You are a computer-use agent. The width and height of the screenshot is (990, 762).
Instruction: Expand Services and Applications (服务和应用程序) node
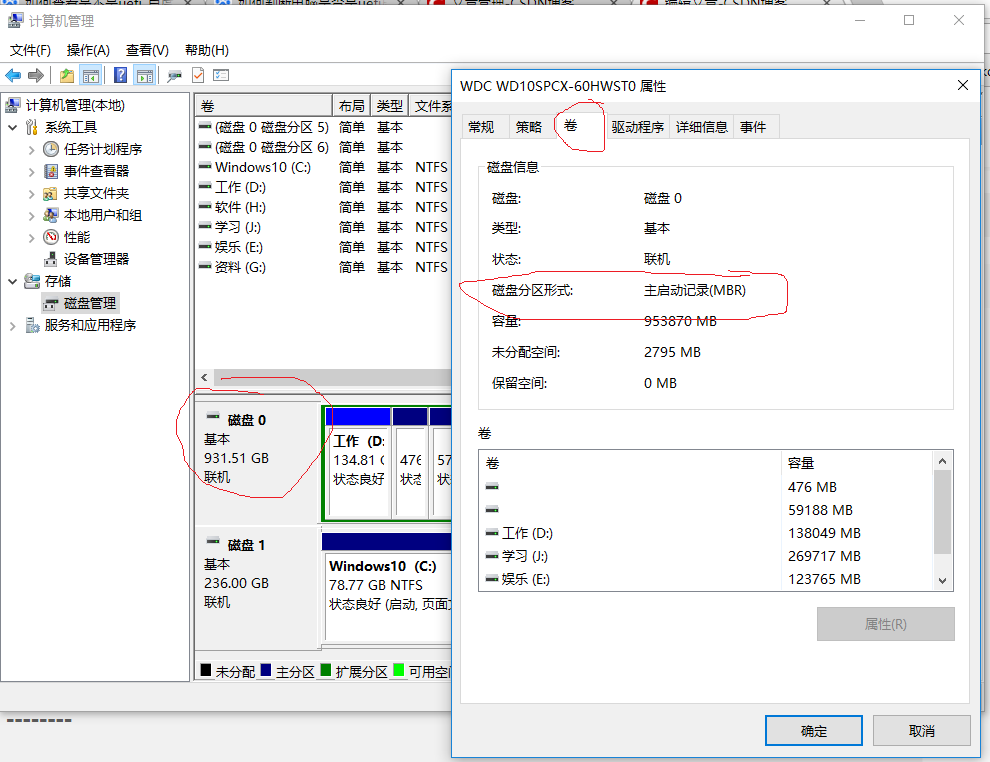tap(13, 326)
